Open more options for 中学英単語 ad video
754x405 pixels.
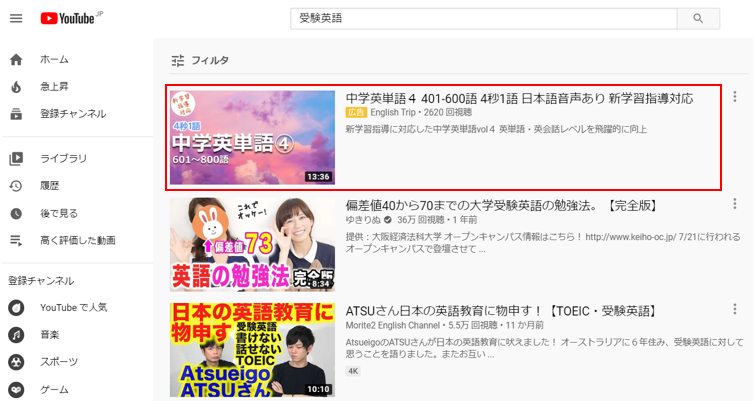tap(734, 97)
